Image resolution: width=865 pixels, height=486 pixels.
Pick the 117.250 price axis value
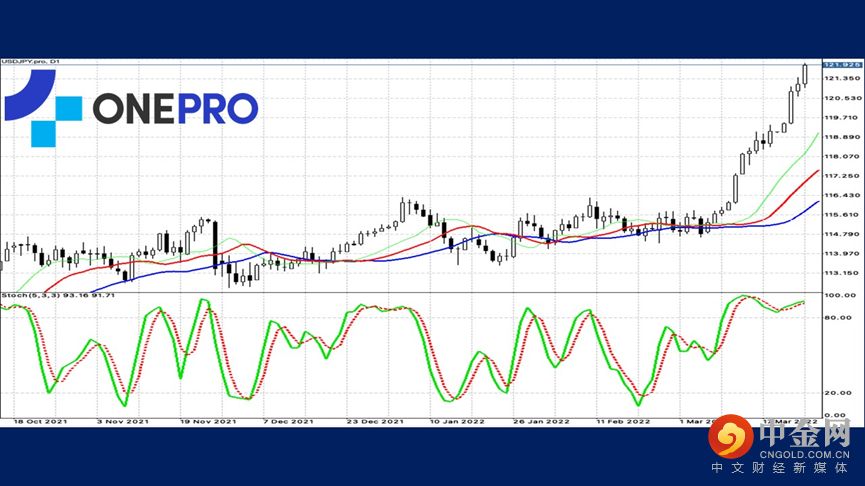[842, 175]
